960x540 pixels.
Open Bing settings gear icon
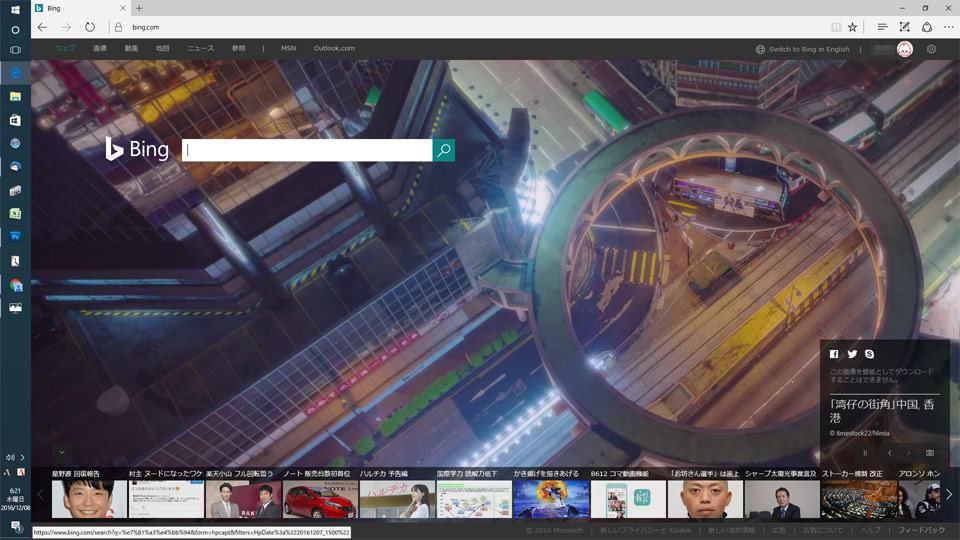(x=931, y=49)
